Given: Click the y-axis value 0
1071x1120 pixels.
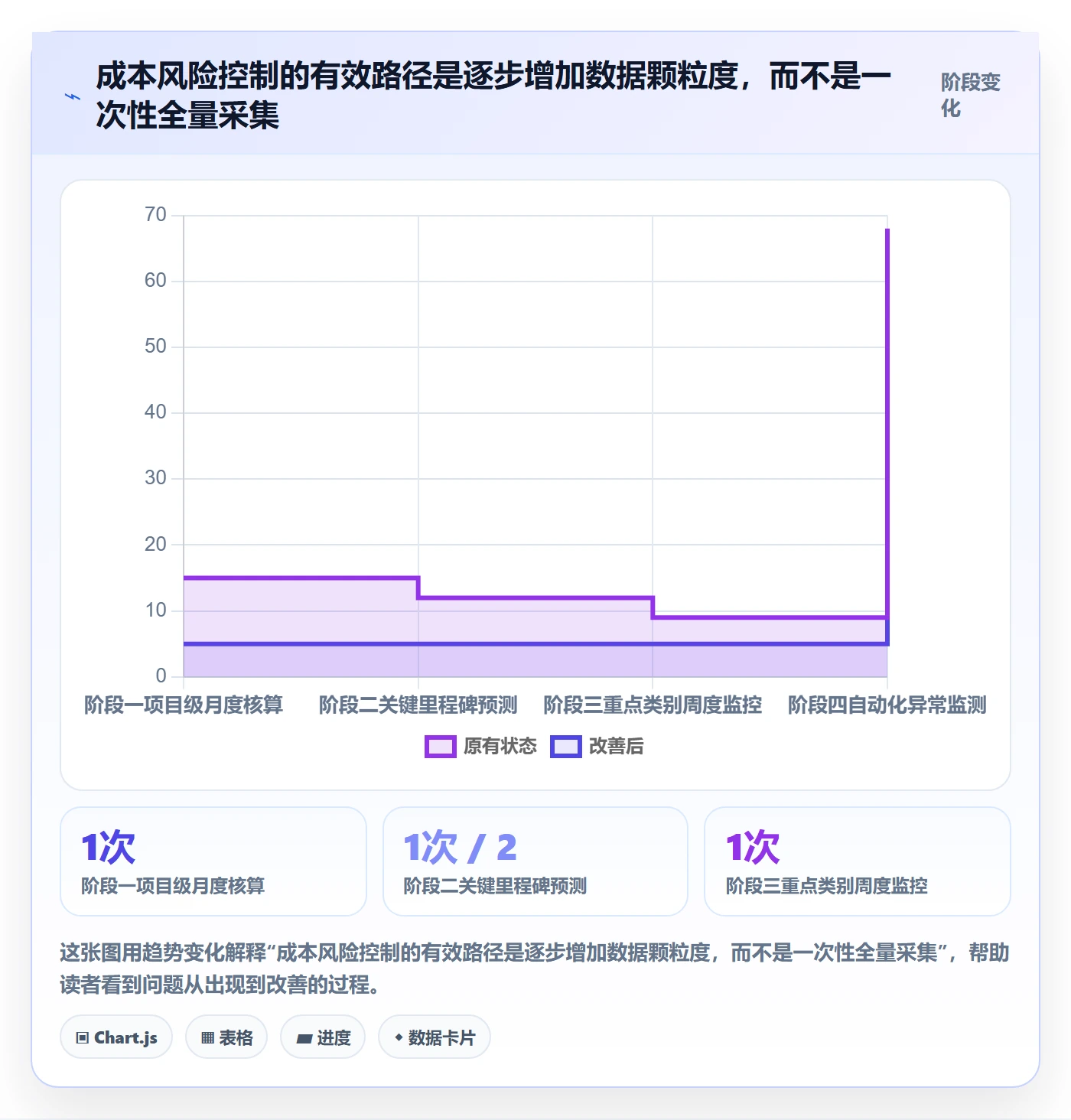Looking at the screenshot, I should point(161,676).
